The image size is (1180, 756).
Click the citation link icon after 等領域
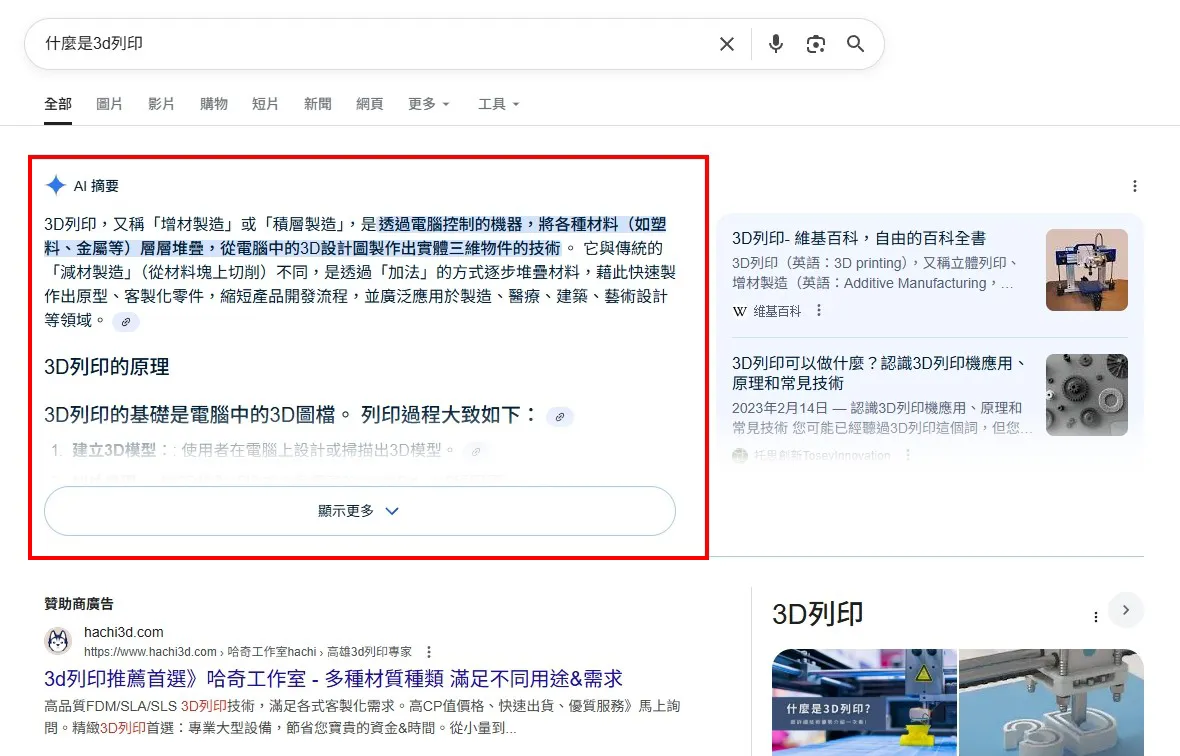[x=125, y=322]
